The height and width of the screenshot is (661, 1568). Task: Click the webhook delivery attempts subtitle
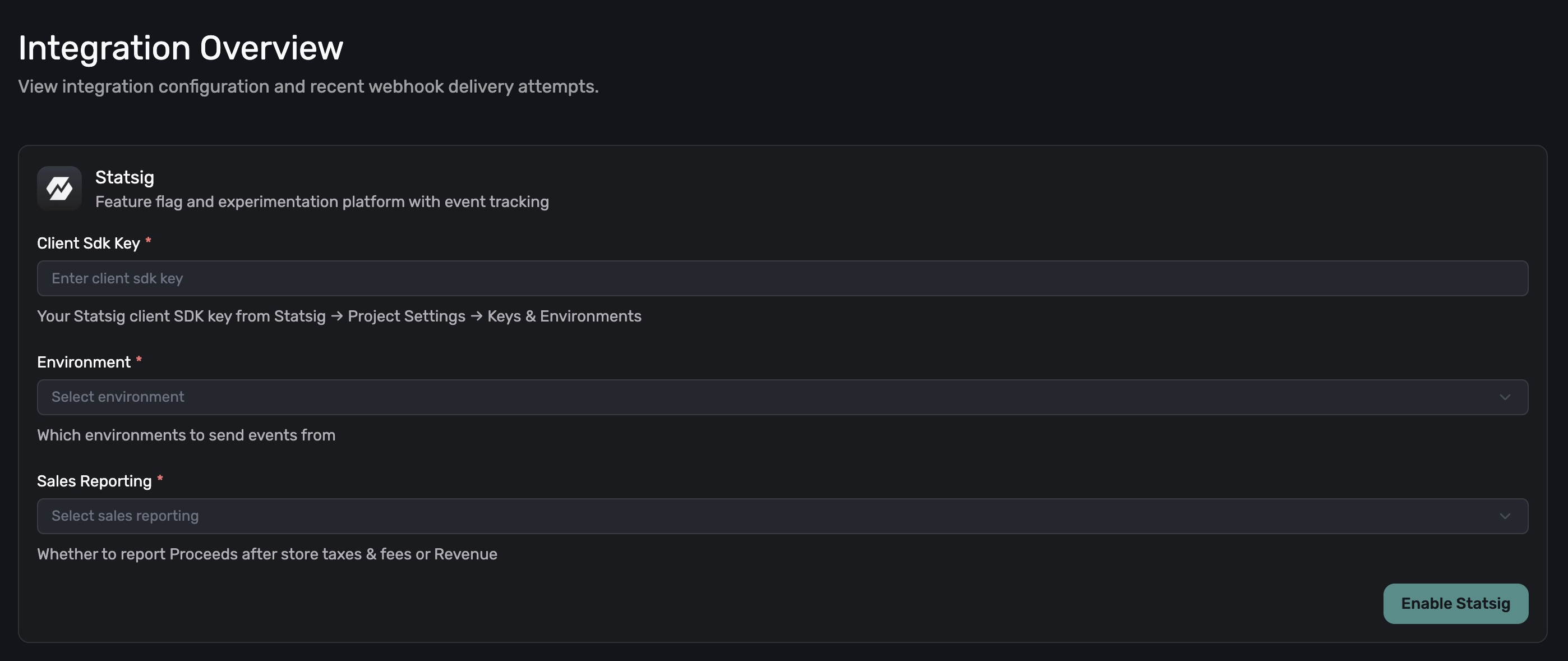(x=308, y=86)
